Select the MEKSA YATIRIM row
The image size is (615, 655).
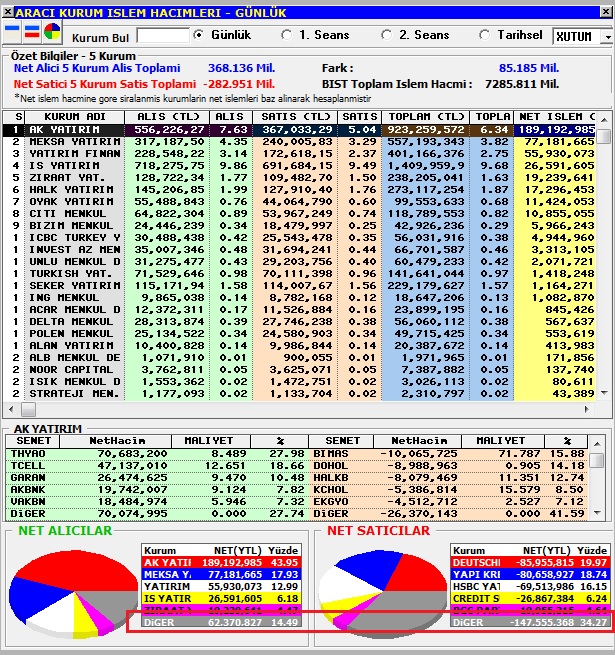click(x=300, y=142)
